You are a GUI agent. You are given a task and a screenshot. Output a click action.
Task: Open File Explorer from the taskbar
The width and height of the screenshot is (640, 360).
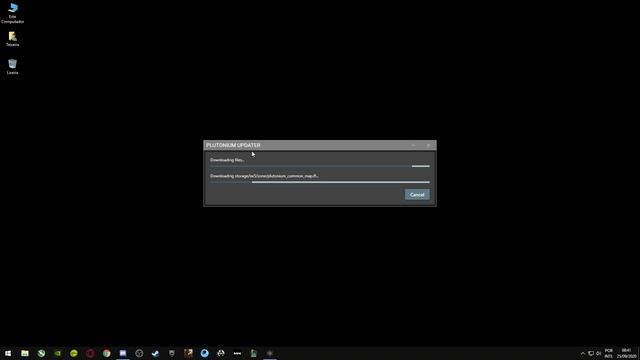[x=25, y=353]
